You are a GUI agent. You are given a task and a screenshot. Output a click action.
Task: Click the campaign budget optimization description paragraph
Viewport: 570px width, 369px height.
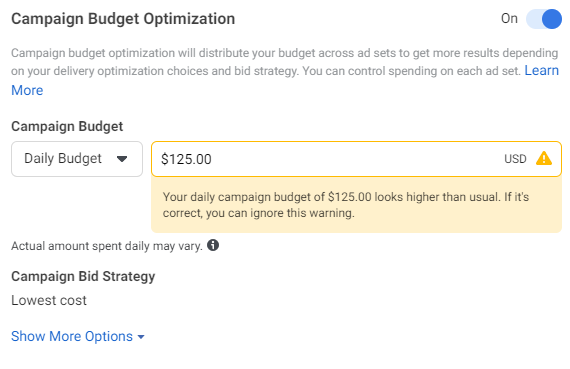pyautogui.click(x=285, y=71)
